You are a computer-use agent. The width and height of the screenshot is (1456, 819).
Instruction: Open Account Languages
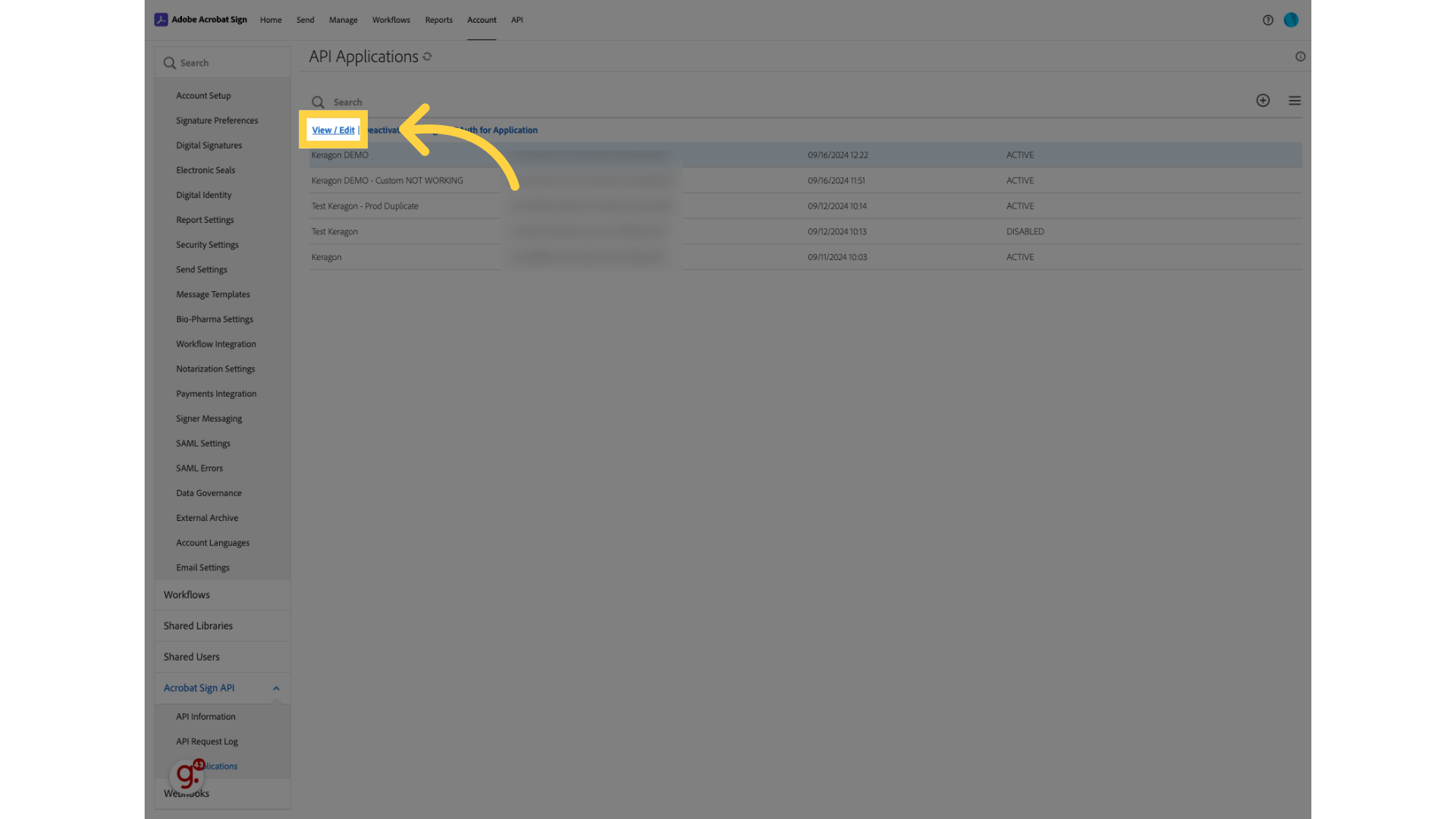click(212, 543)
